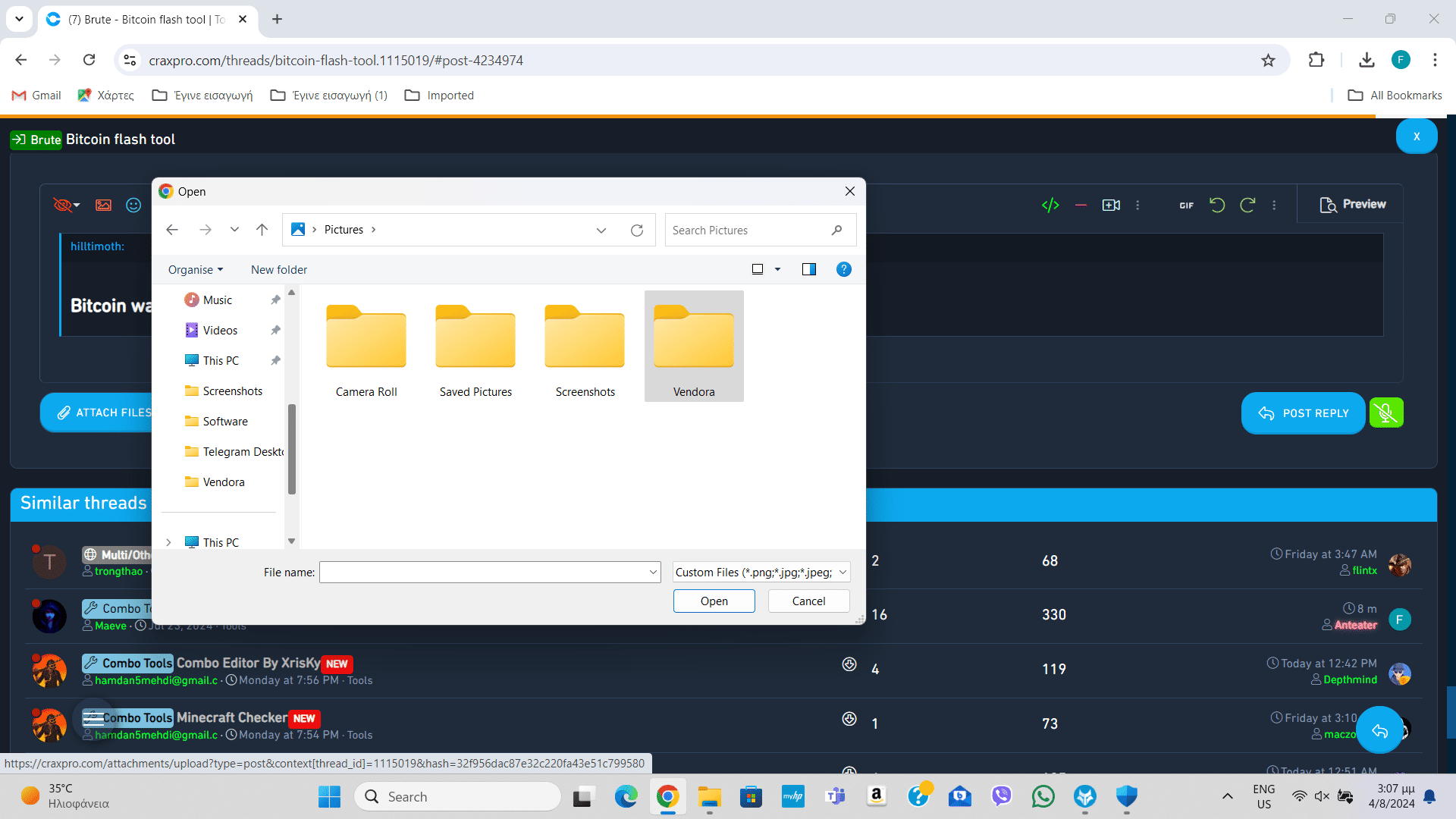Expand This PC in the sidebar
This screenshot has height=819, width=1456.
pyautogui.click(x=168, y=542)
